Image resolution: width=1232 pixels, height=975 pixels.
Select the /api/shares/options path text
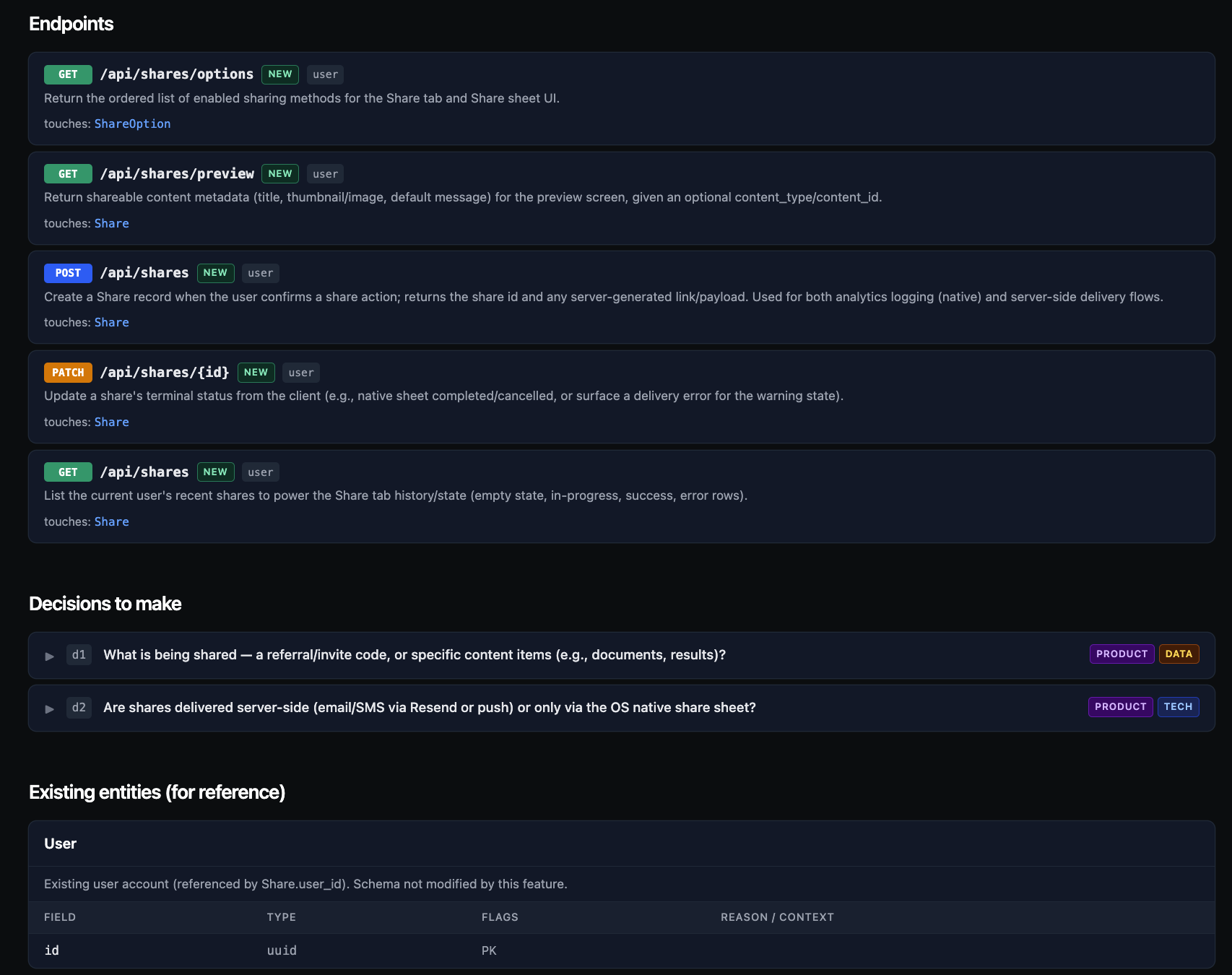(177, 74)
